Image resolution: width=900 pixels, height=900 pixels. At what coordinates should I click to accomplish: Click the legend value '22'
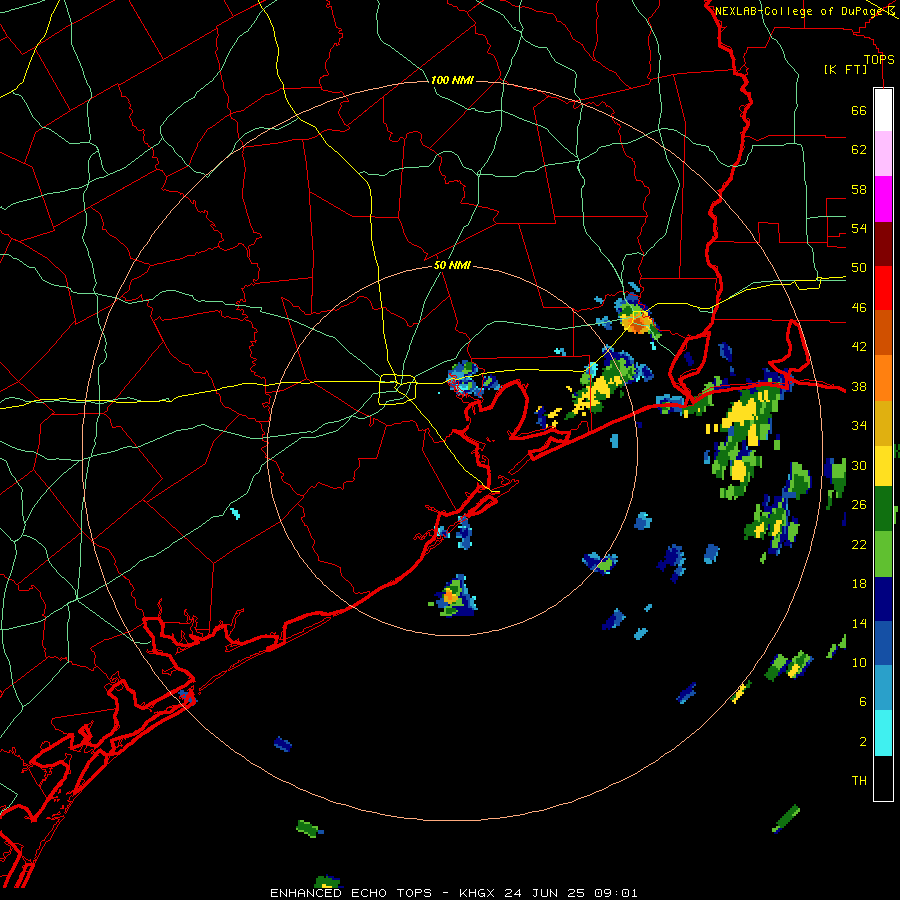pos(859,544)
